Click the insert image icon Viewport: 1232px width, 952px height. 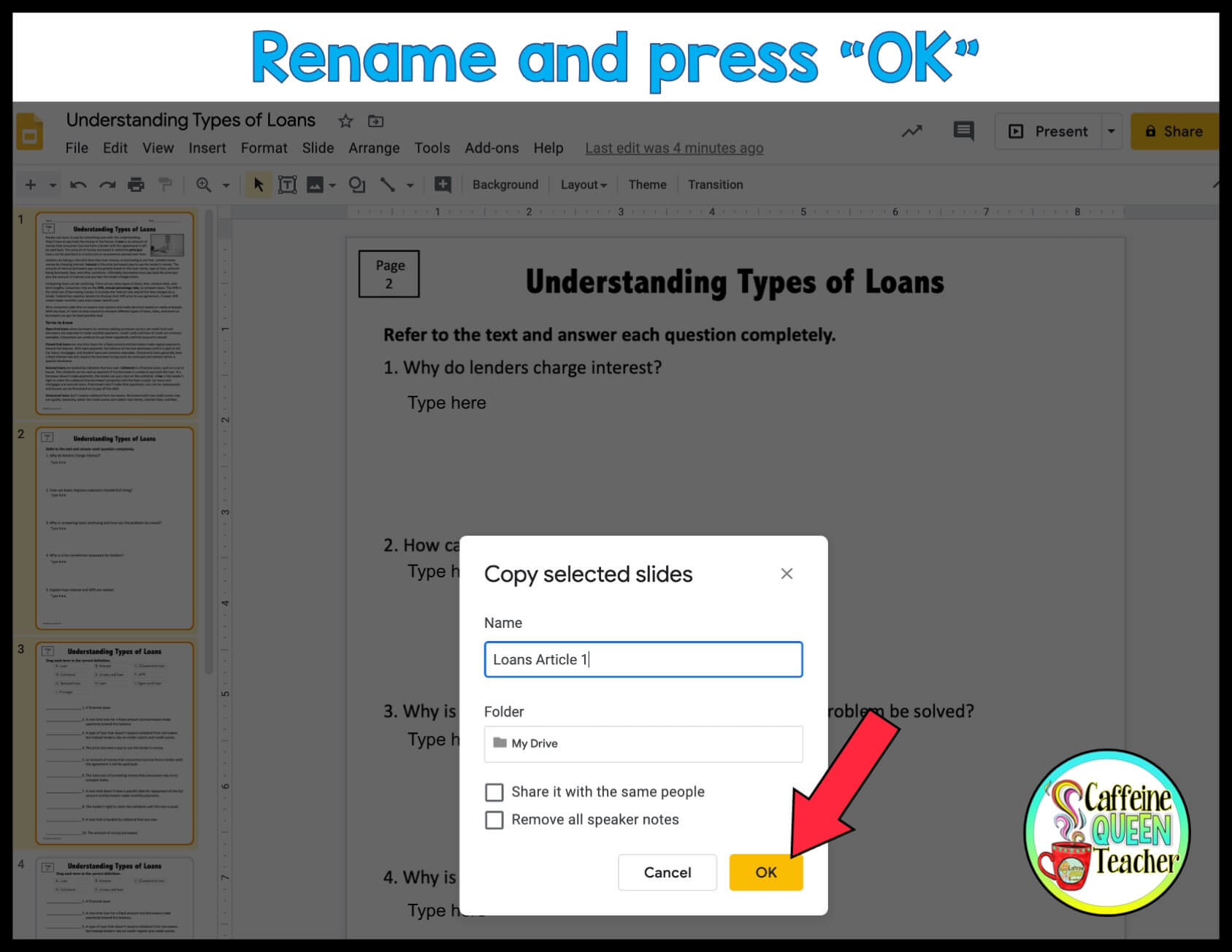pos(315,185)
